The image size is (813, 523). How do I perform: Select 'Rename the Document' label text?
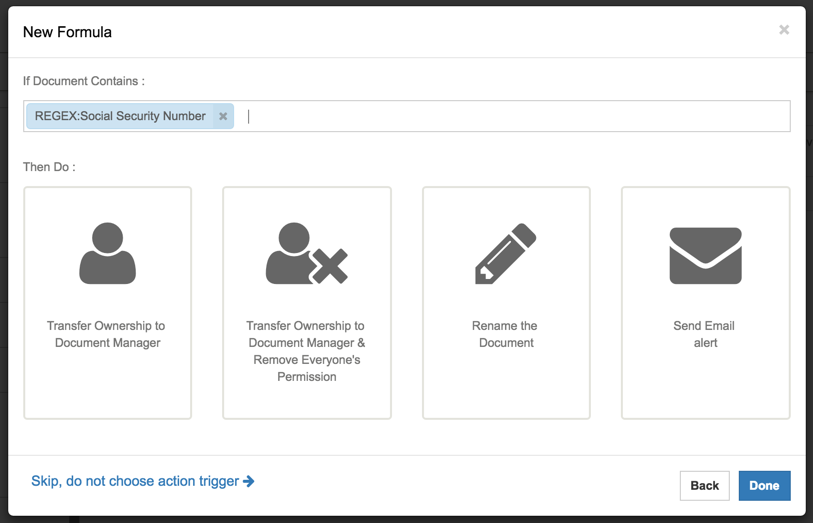(505, 334)
